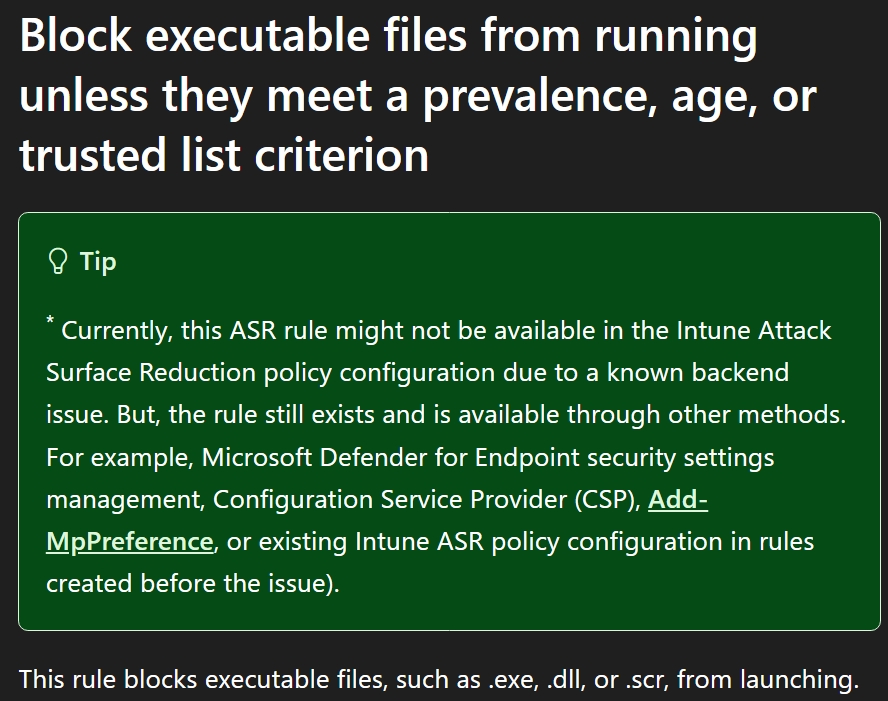
Task: Click 'trusted list criterion' in the heading
Action: coord(224,155)
